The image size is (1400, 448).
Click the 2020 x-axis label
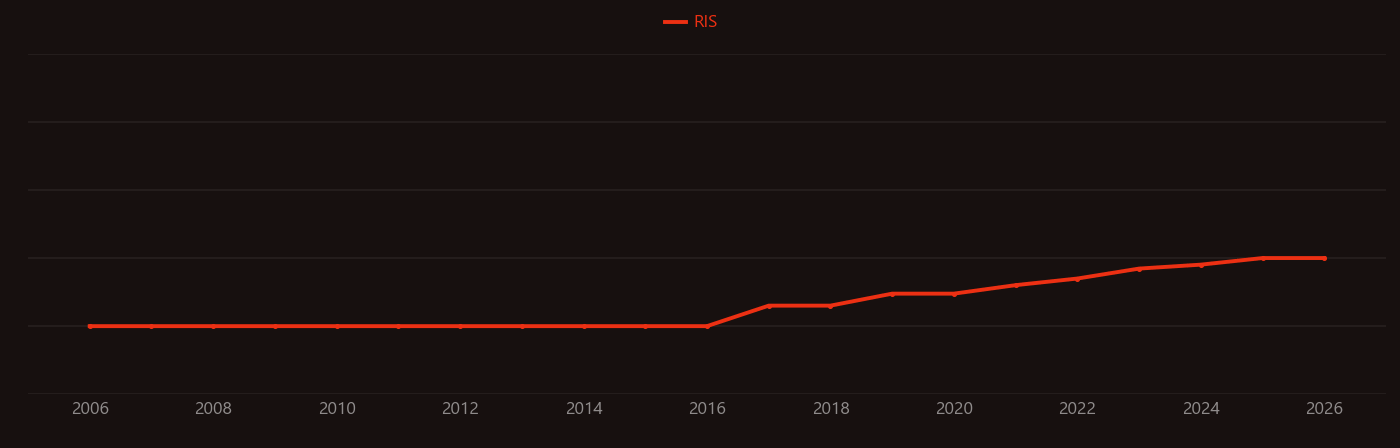pos(954,409)
